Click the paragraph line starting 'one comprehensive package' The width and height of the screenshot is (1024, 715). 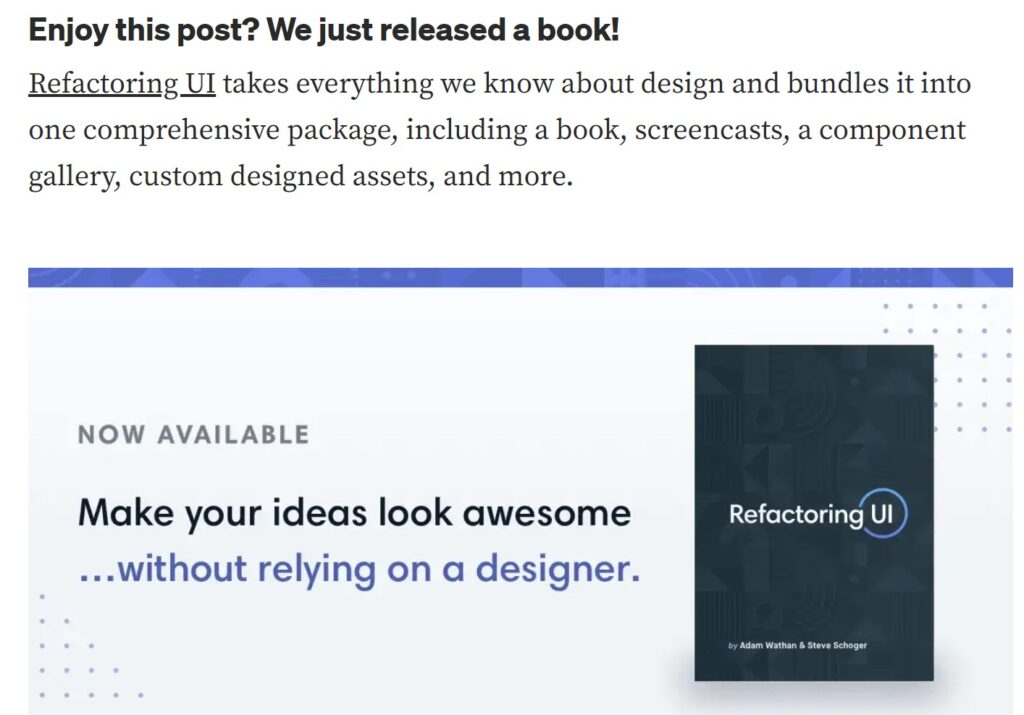tap(497, 131)
